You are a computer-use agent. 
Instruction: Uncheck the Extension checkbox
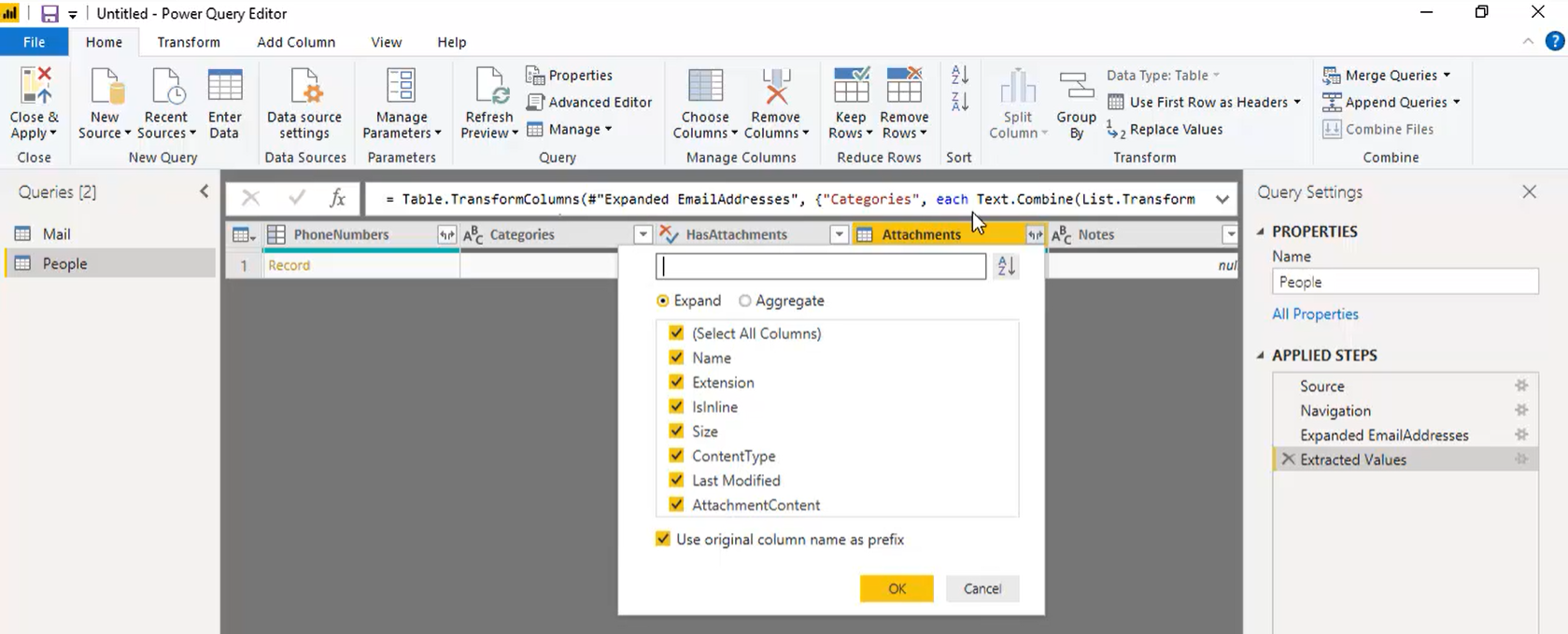click(676, 382)
